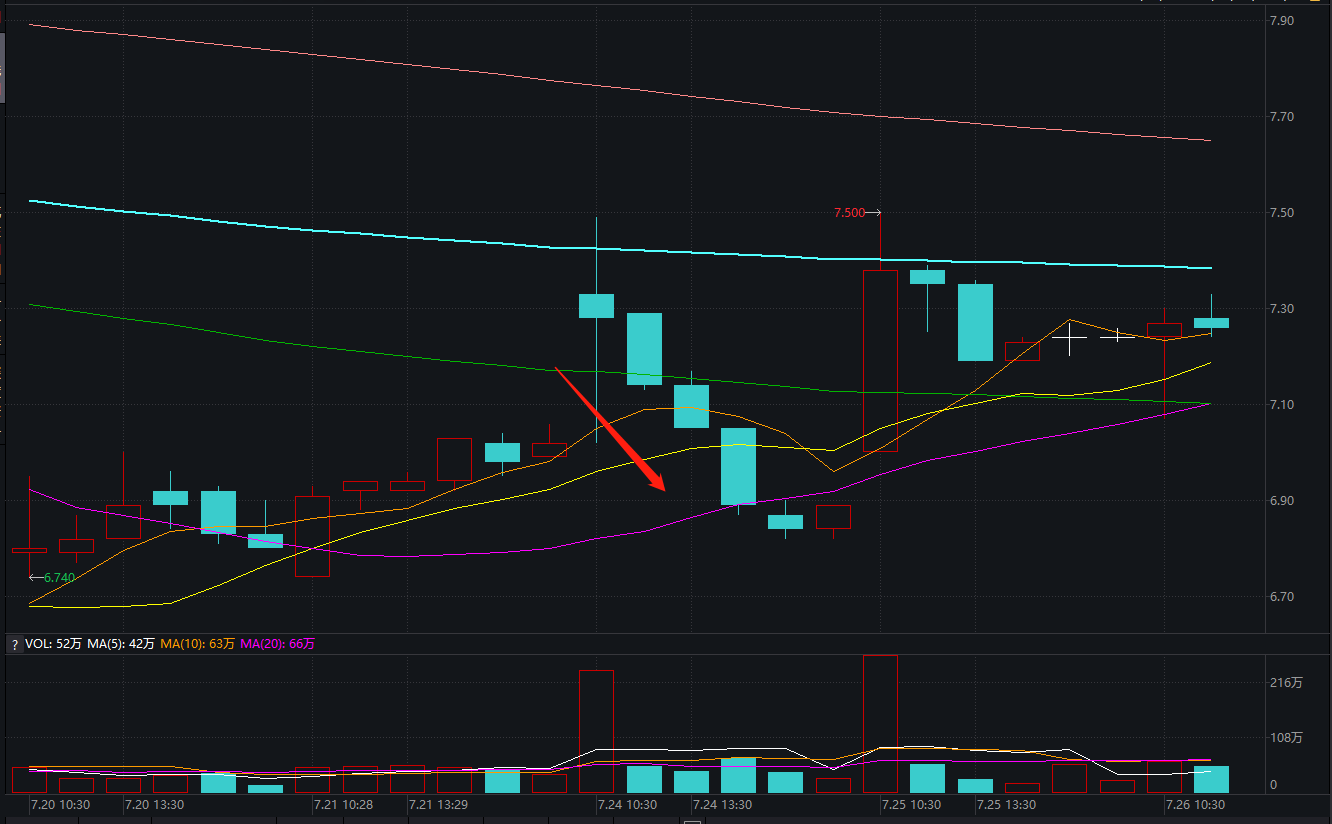Select the white MA(5): 42万 volume label
The width and height of the screenshot is (1332, 824).
(x=121, y=645)
